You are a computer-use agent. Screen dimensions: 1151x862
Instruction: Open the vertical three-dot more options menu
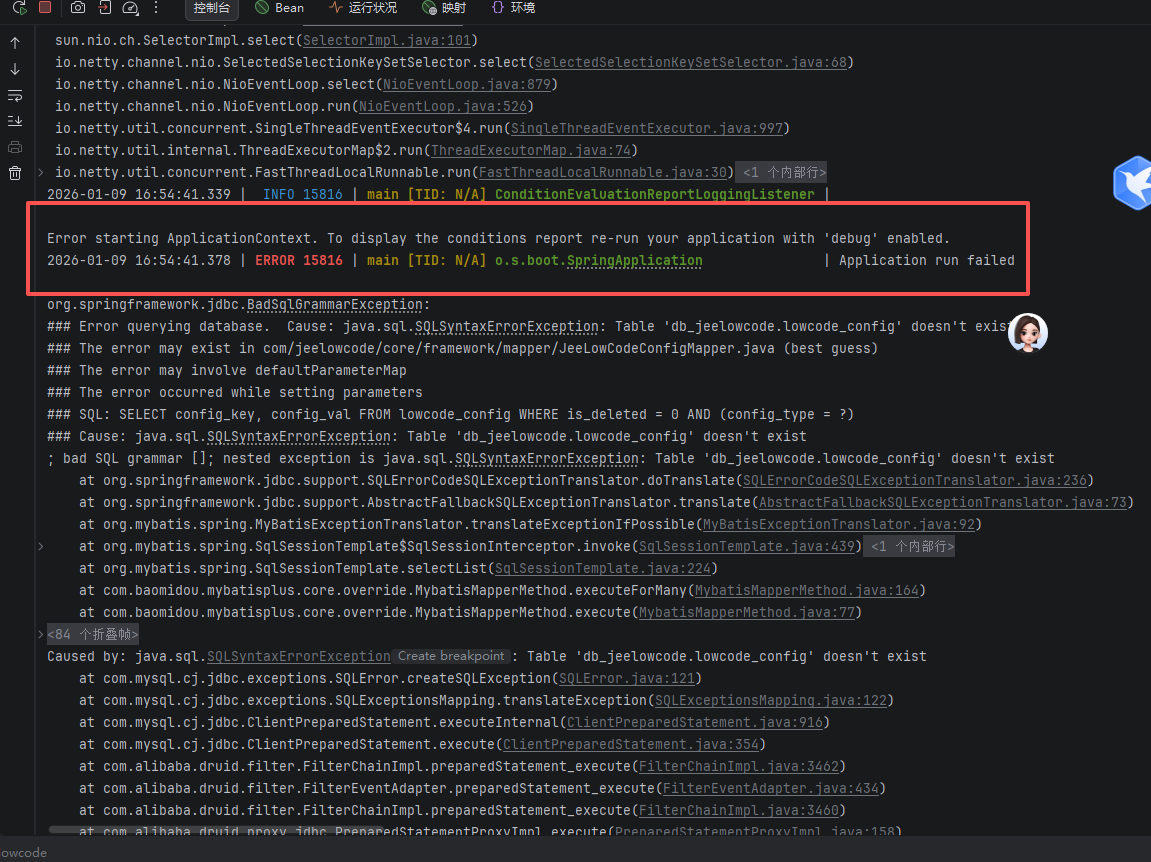[x=155, y=8]
